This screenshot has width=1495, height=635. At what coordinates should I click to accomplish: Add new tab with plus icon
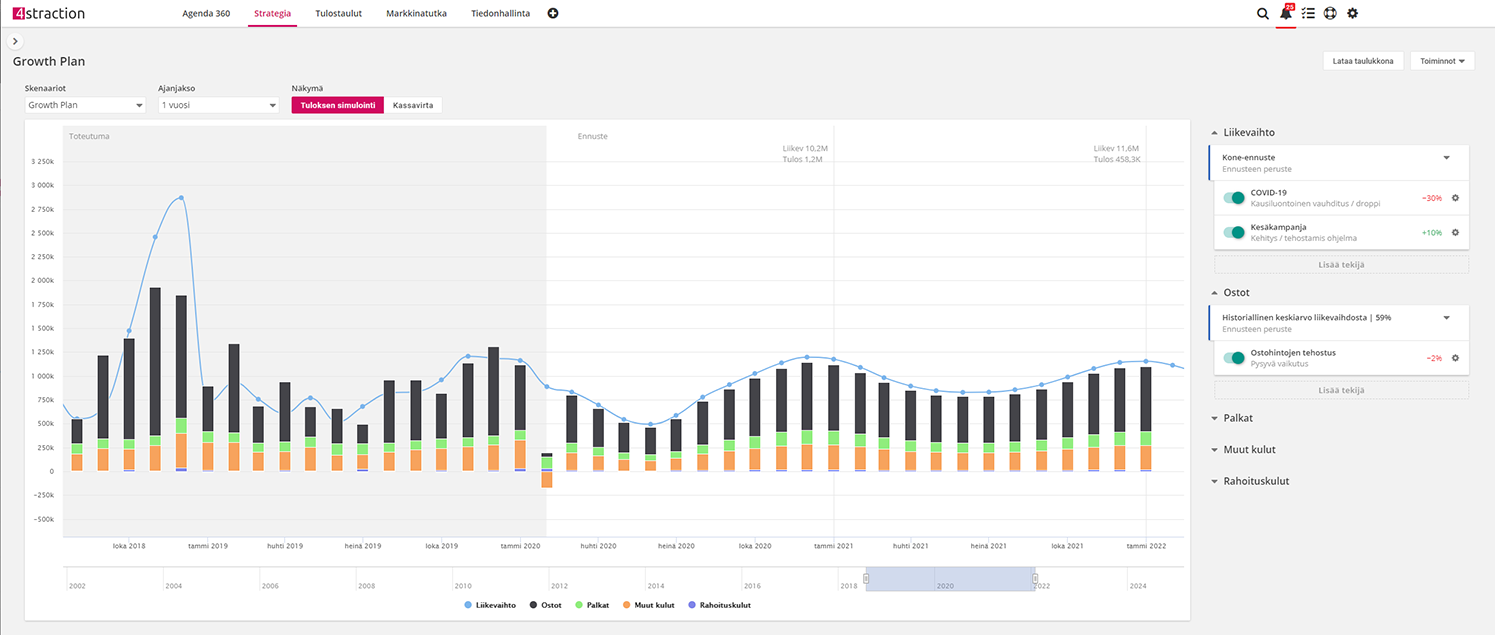click(x=553, y=14)
